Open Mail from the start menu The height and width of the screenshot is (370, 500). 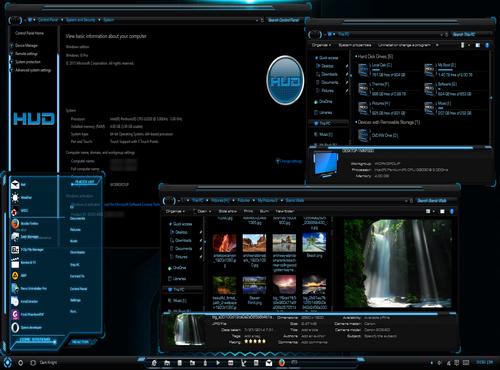pos(18,185)
